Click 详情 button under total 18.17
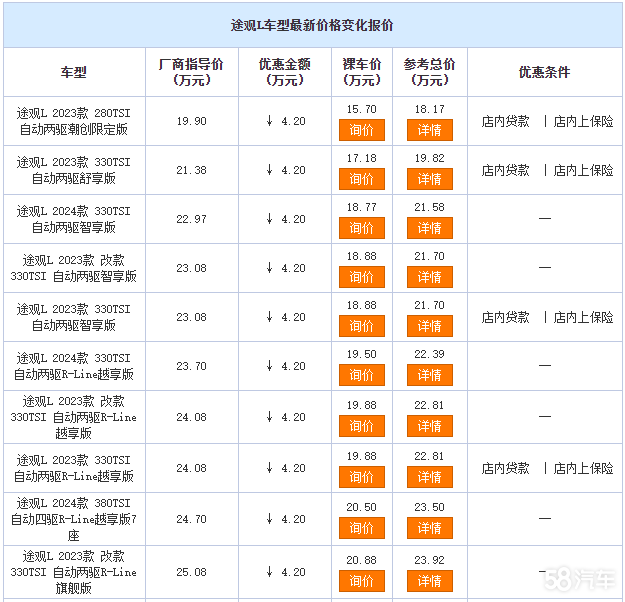The height and width of the screenshot is (602, 625). [429, 130]
